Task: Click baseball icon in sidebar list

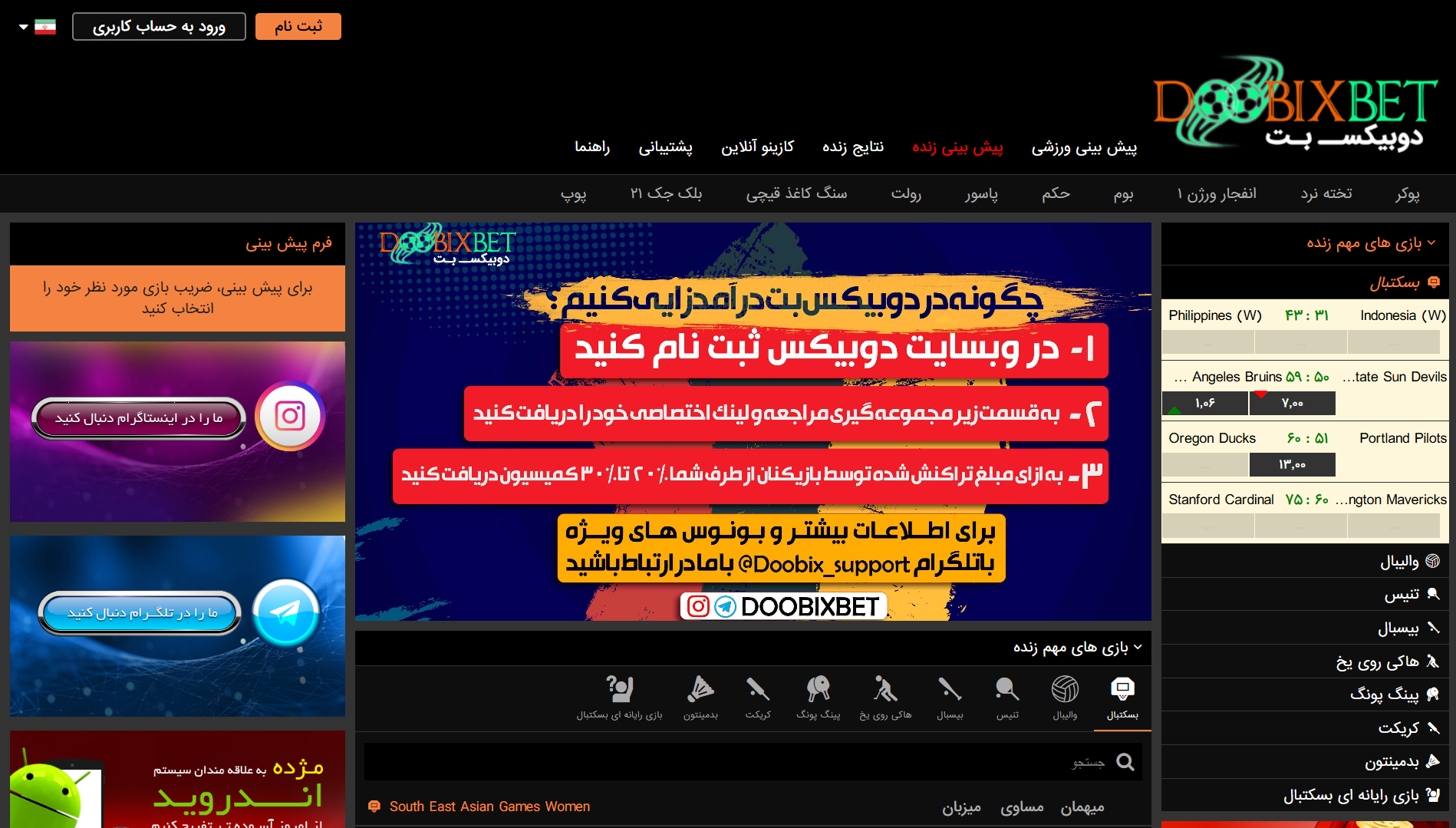Action: (1432, 628)
